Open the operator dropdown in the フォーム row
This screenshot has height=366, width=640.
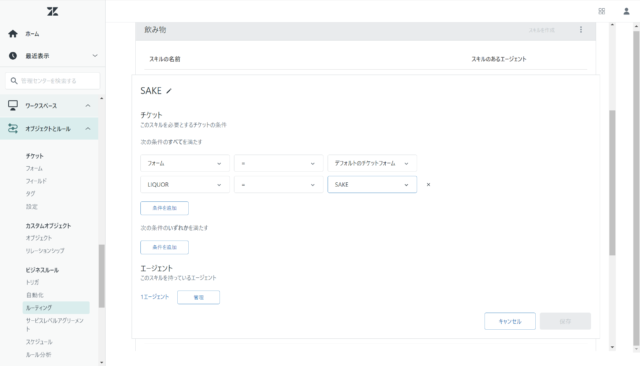[x=278, y=163]
